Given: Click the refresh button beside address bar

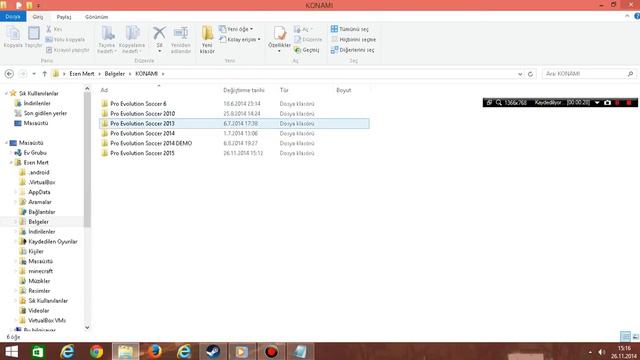Looking at the screenshot, I should tap(530, 74).
